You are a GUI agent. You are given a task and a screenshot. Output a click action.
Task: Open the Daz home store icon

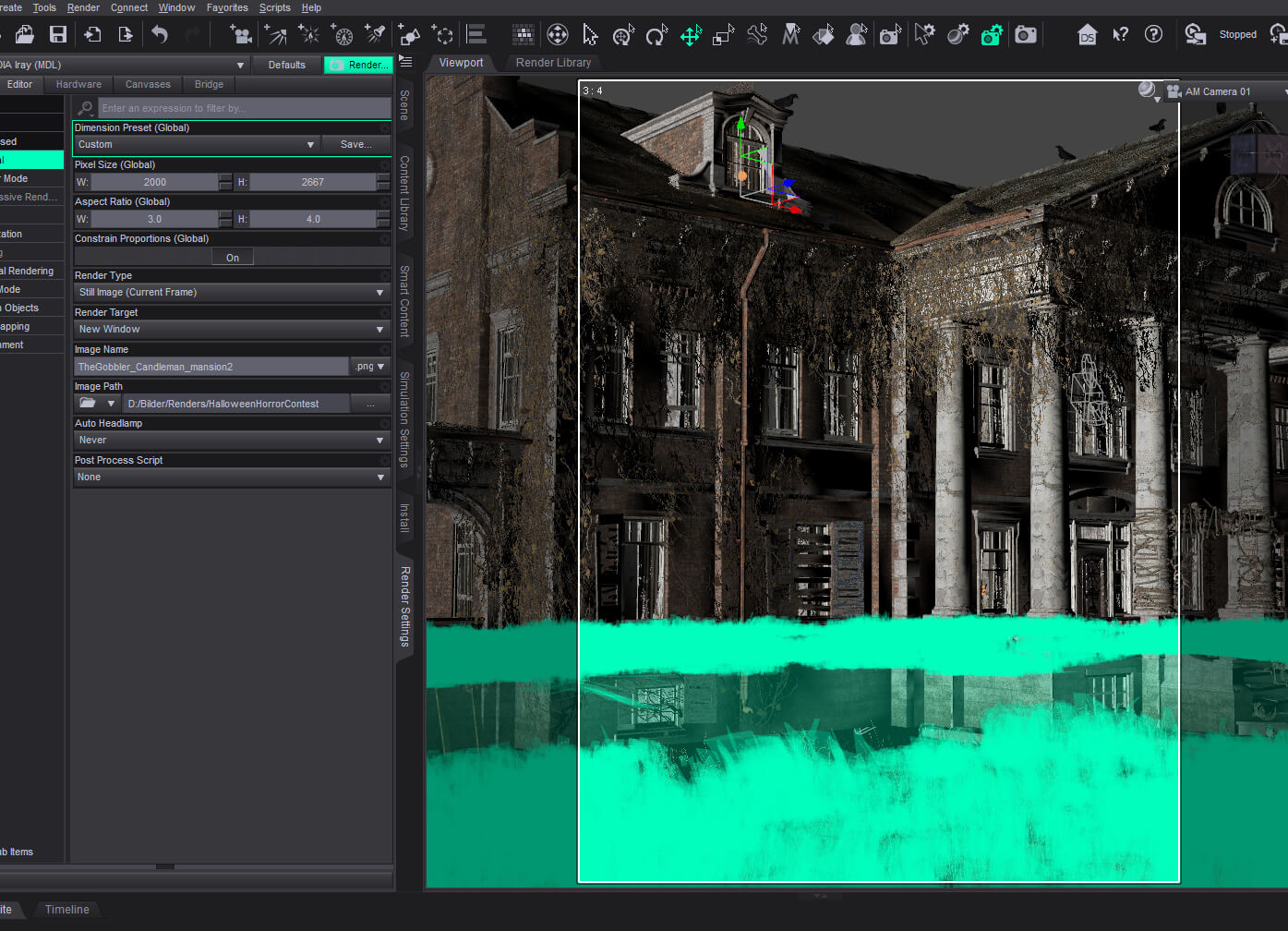[x=1087, y=35]
